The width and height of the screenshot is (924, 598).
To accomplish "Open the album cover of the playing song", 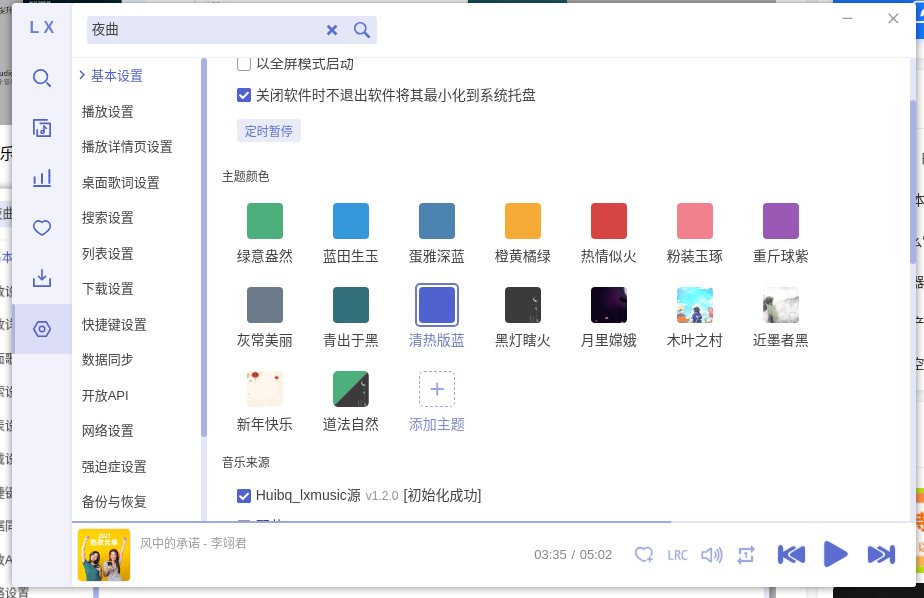I will [x=104, y=555].
